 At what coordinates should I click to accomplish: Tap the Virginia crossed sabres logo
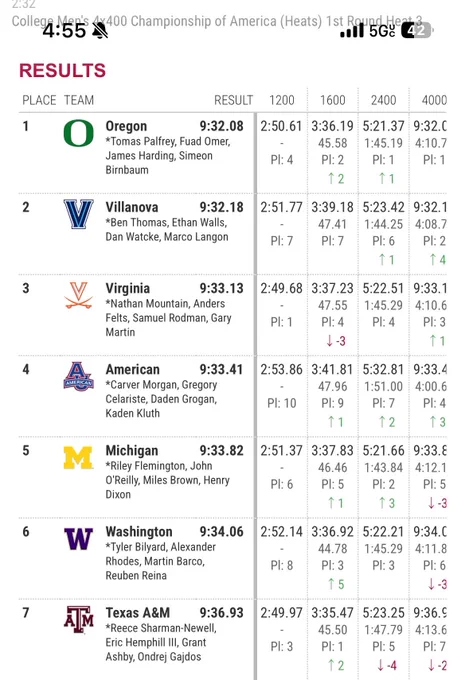click(x=79, y=295)
